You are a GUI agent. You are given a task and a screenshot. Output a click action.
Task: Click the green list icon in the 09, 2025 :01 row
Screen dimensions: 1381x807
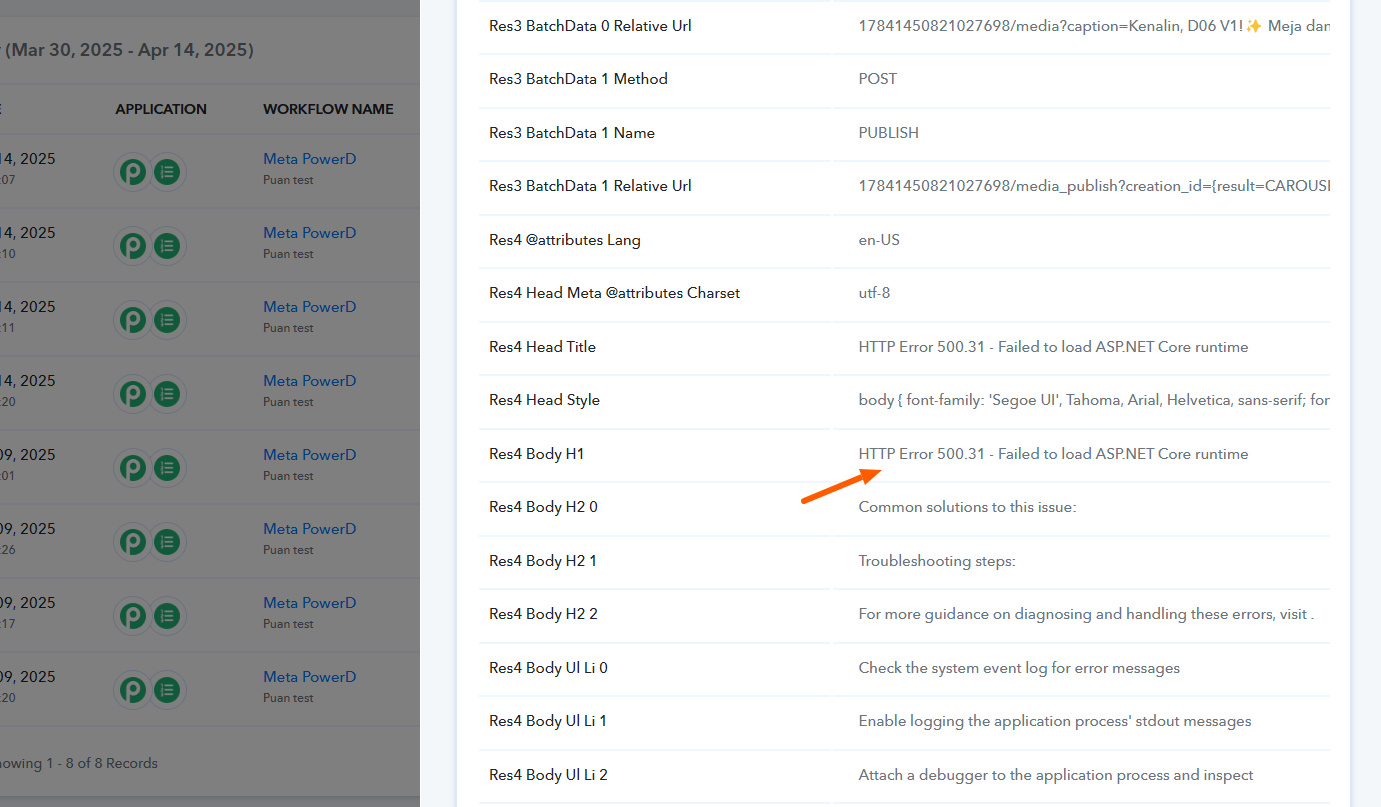tap(167, 468)
